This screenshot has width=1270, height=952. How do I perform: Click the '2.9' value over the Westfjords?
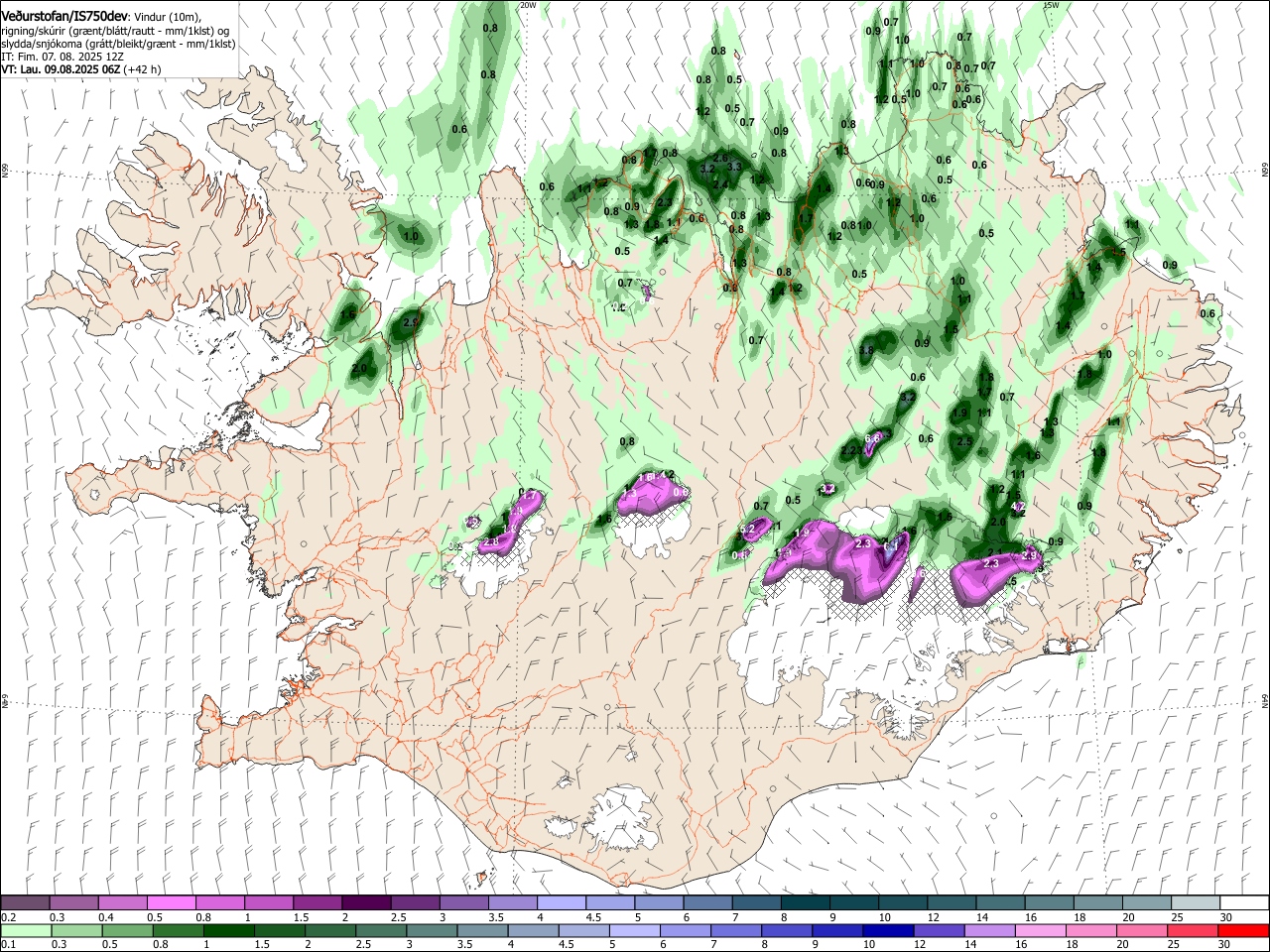(413, 322)
